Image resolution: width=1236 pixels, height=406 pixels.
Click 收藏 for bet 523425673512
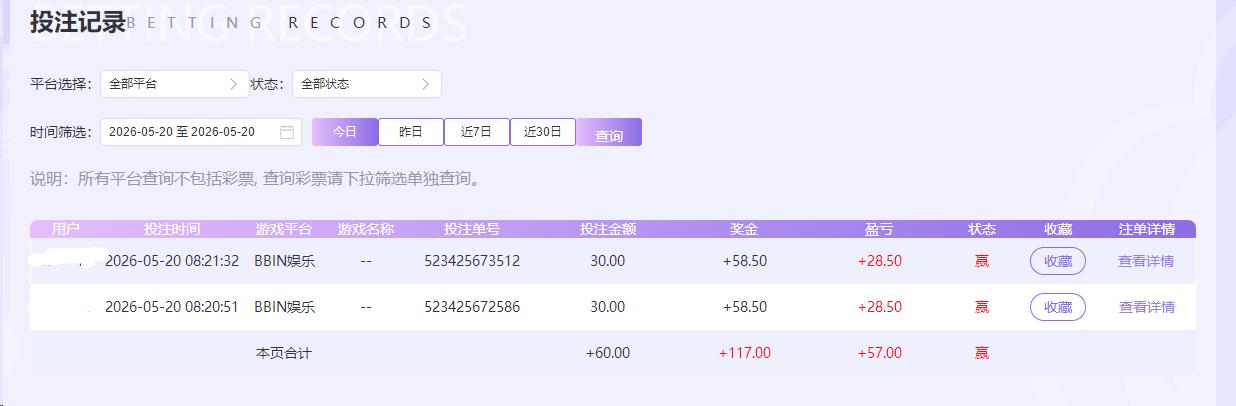tap(1058, 261)
